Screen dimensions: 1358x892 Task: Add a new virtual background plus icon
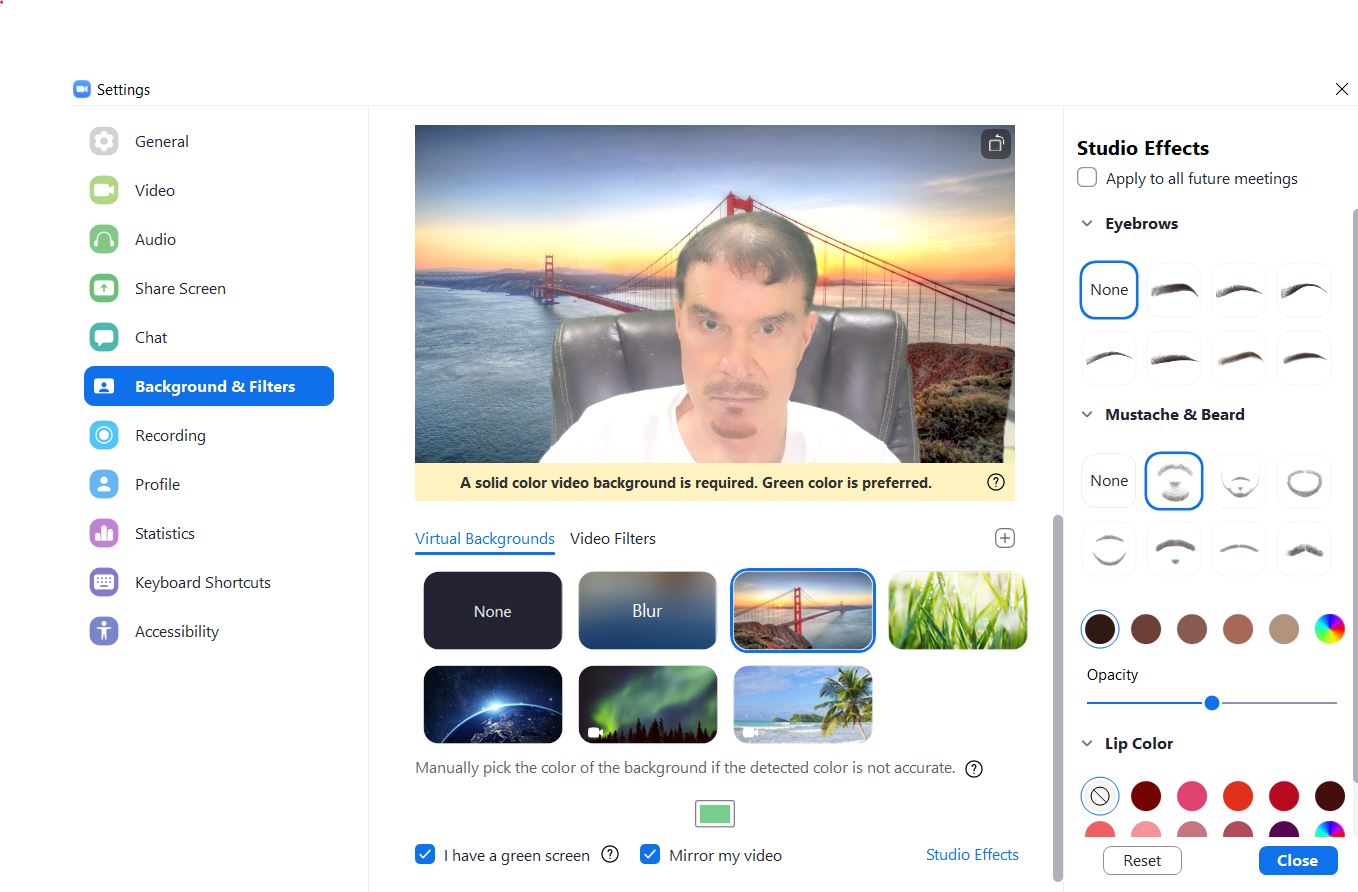click(x=1005, y=538)
